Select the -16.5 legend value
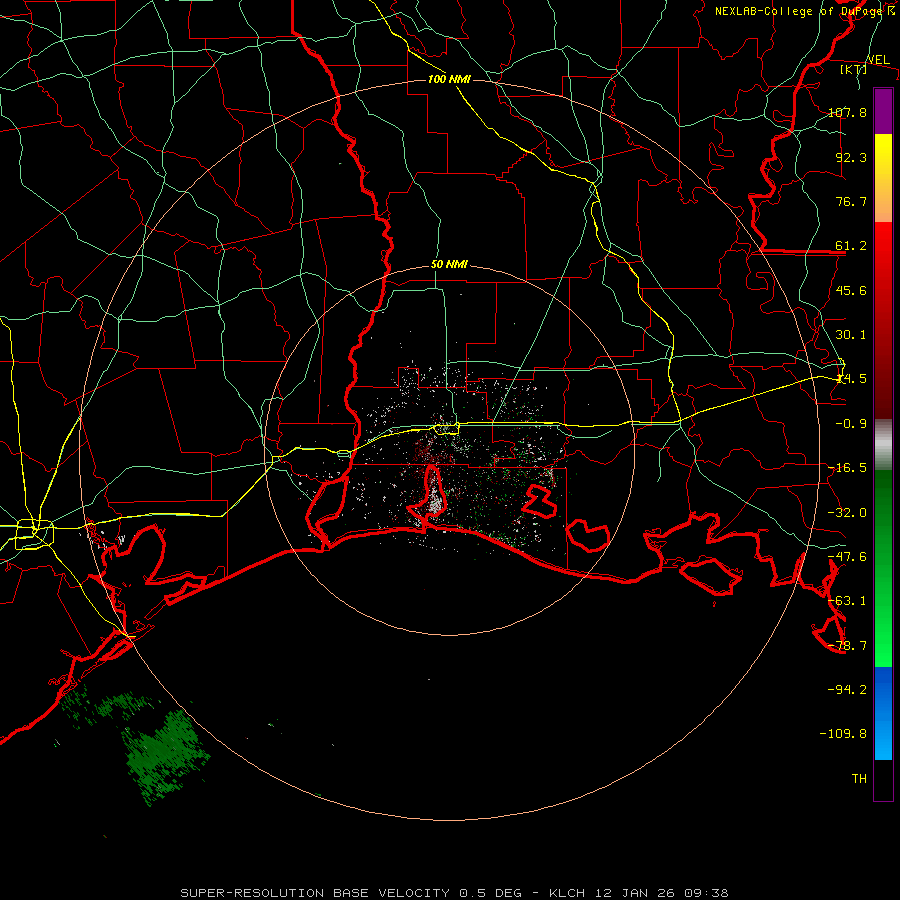 (847, 468)
